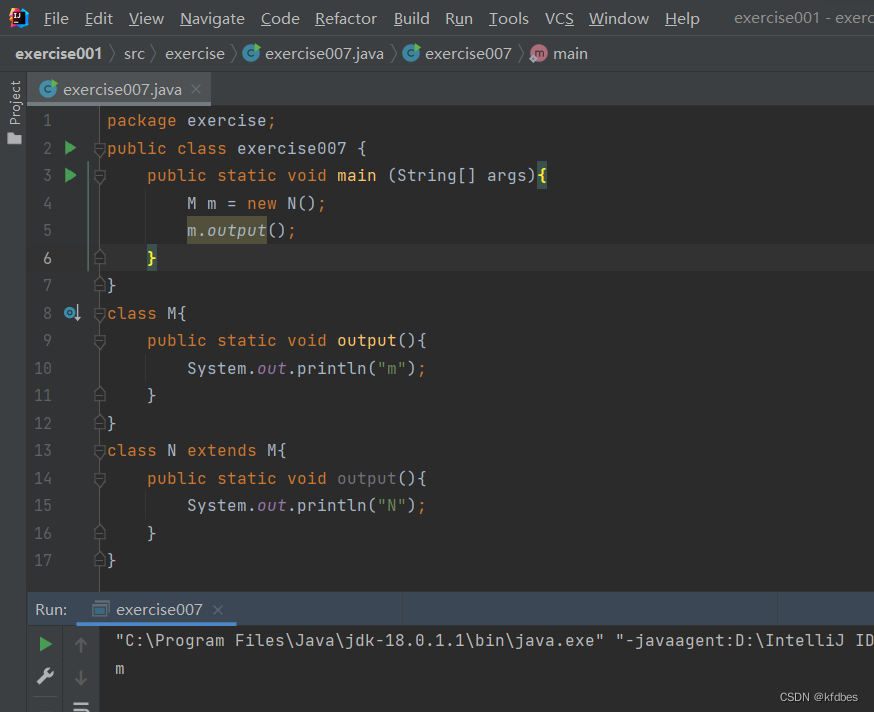
Task: Toggle soft-wrap in the Run console
Action: (x=81, y=706)
